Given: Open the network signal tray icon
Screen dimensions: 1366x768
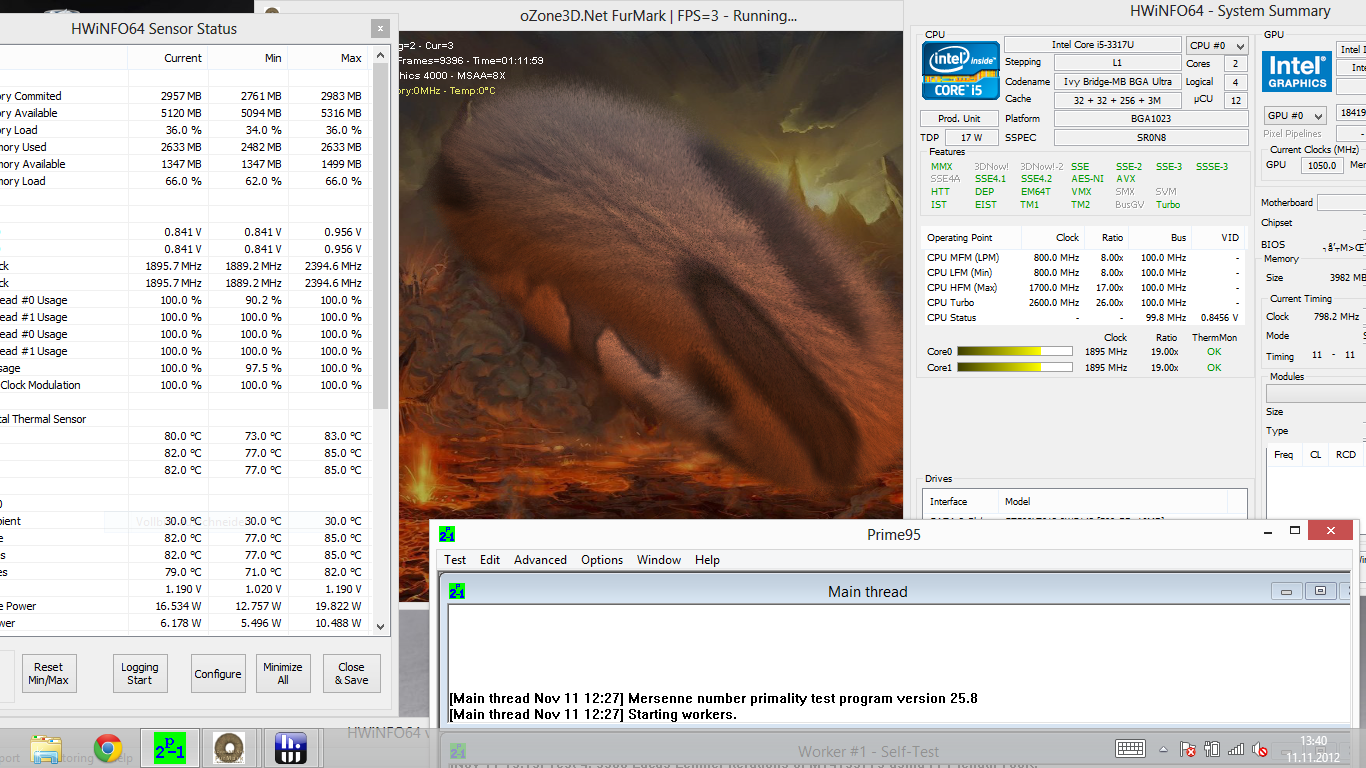Looking at the screenshot, I should [x=1236, y=749].
